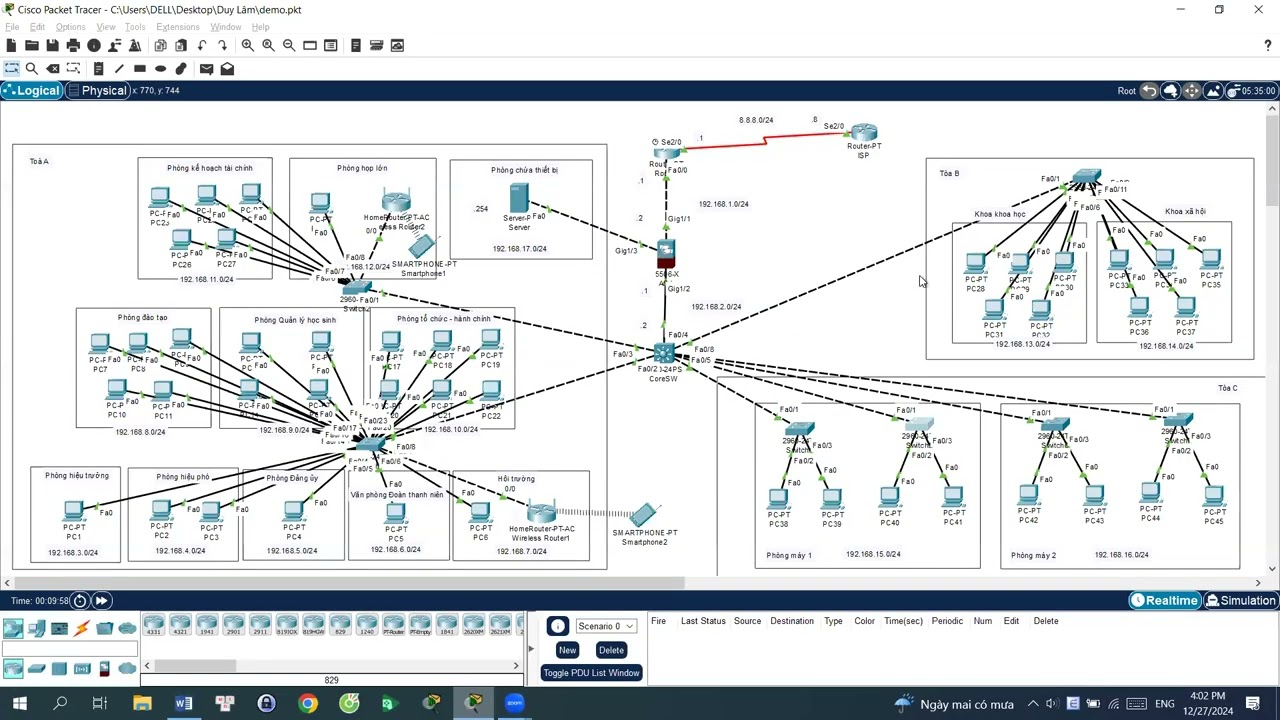Select Smartphone2 device

point(642,516)
